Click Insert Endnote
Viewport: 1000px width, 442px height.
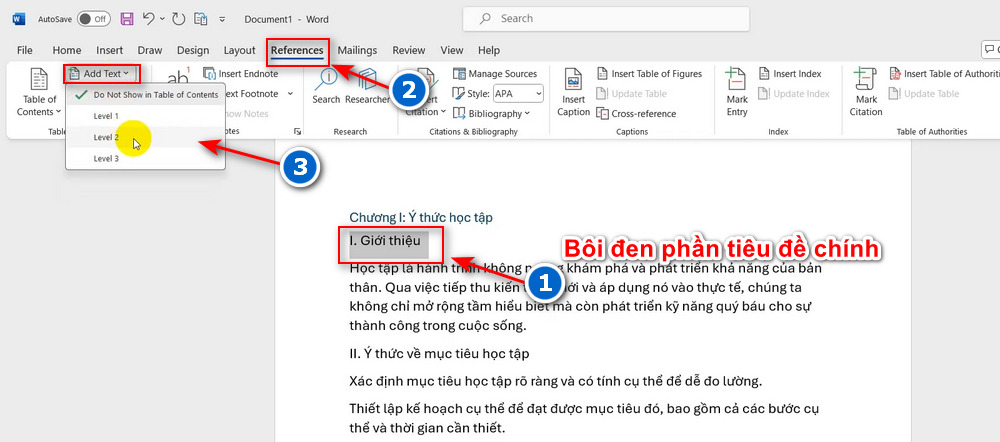point(240,74)
